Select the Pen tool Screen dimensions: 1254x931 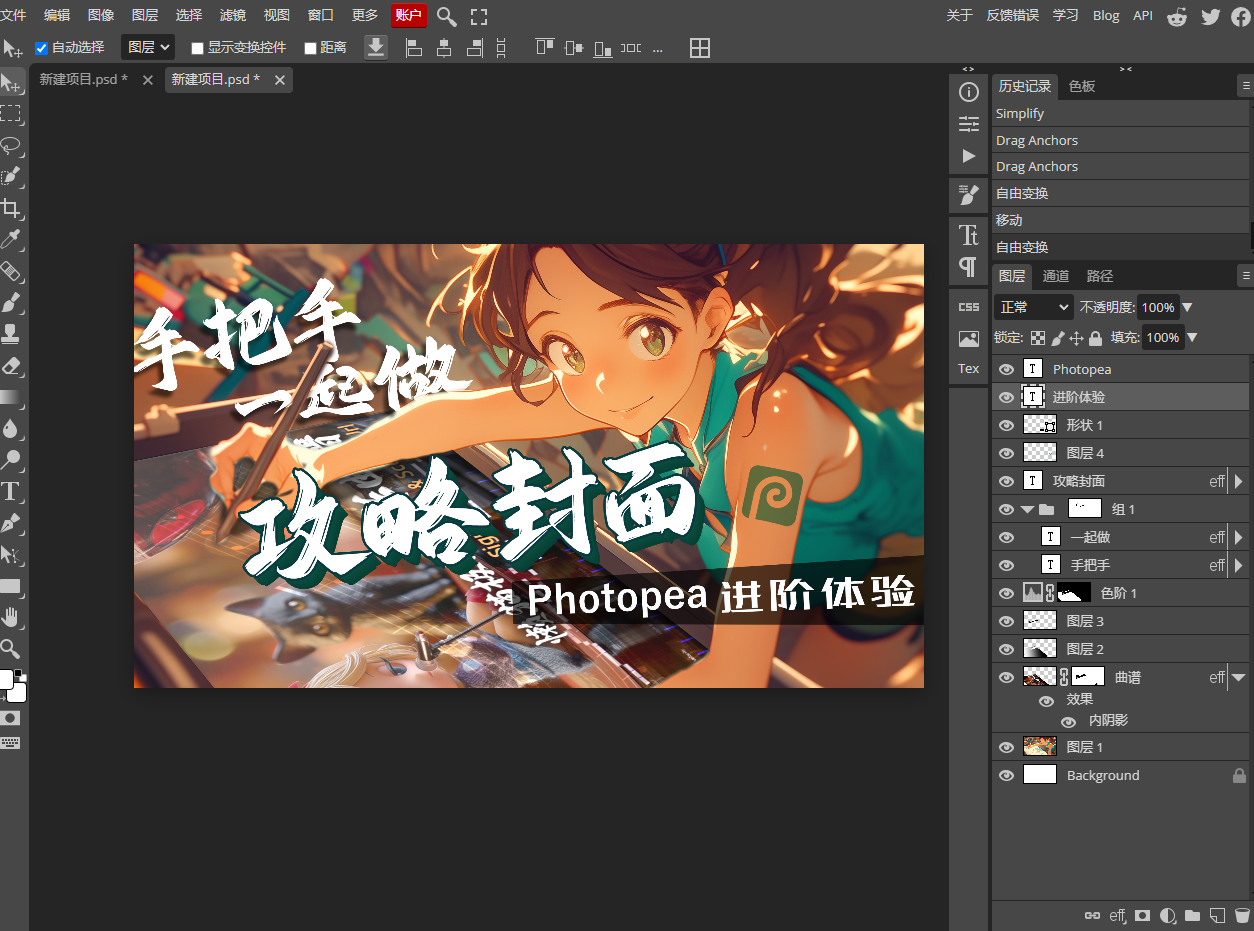[11, 522]
